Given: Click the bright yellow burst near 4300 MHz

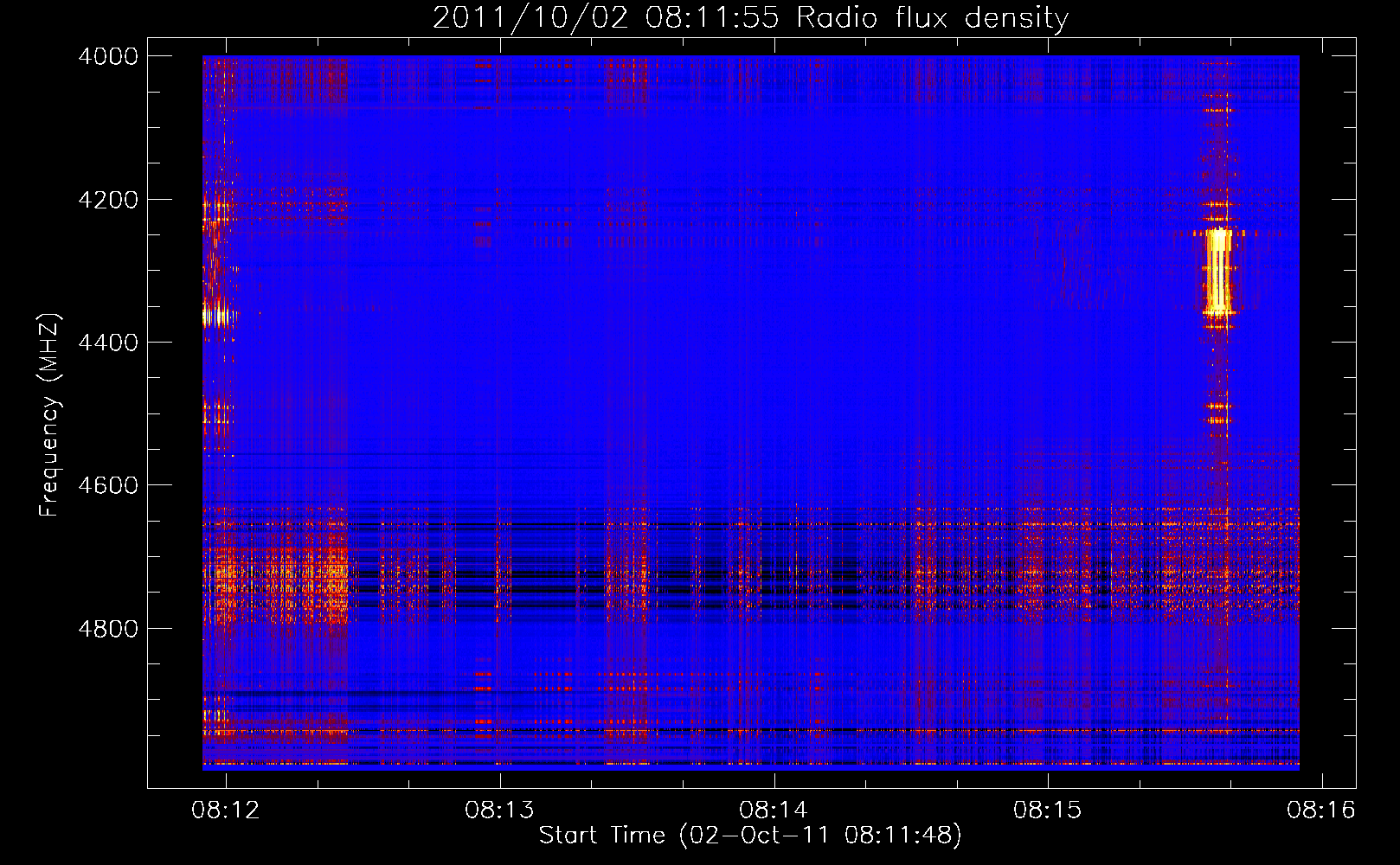Looking at the screenshot, I should click(x=1218, y=270).
